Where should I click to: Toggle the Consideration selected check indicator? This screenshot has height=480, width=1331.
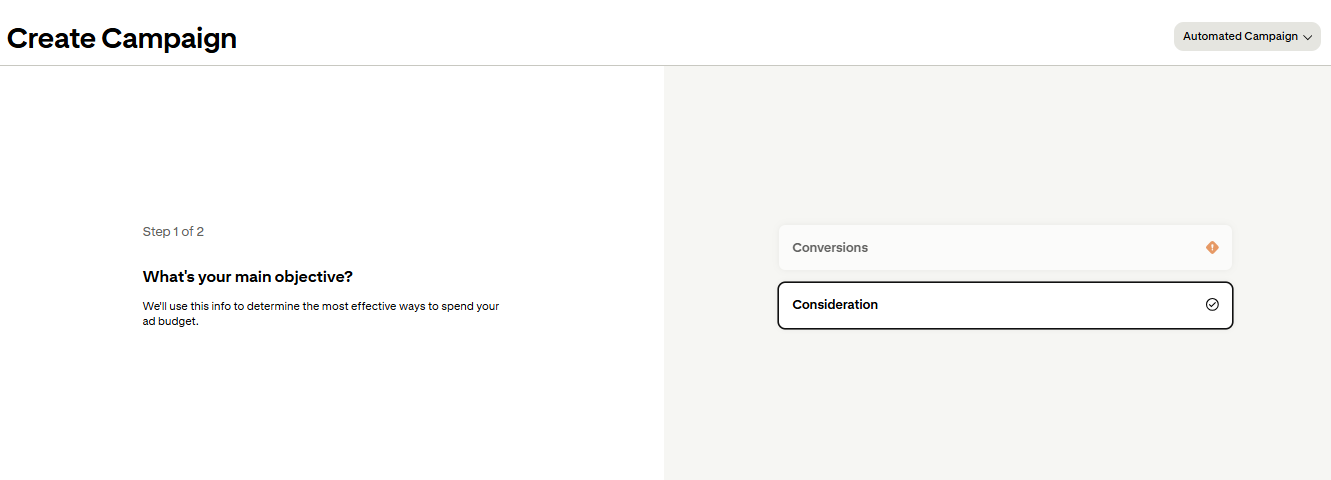click(1212, 305)
